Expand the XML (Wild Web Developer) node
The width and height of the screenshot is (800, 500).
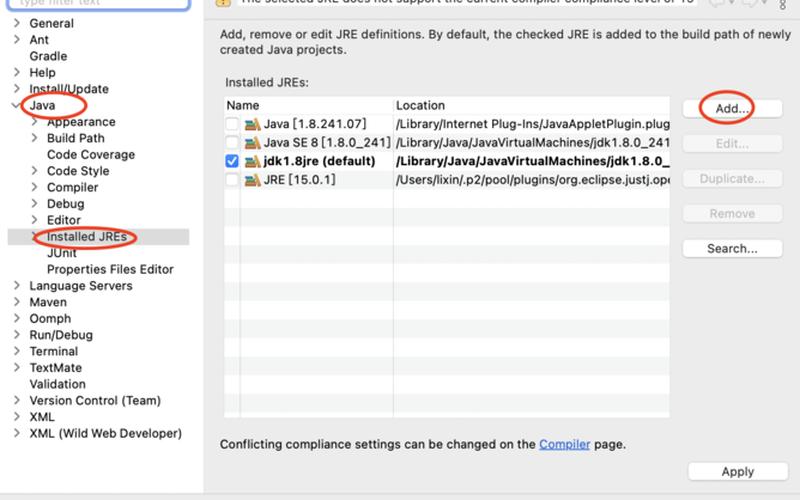click(17, 433)
